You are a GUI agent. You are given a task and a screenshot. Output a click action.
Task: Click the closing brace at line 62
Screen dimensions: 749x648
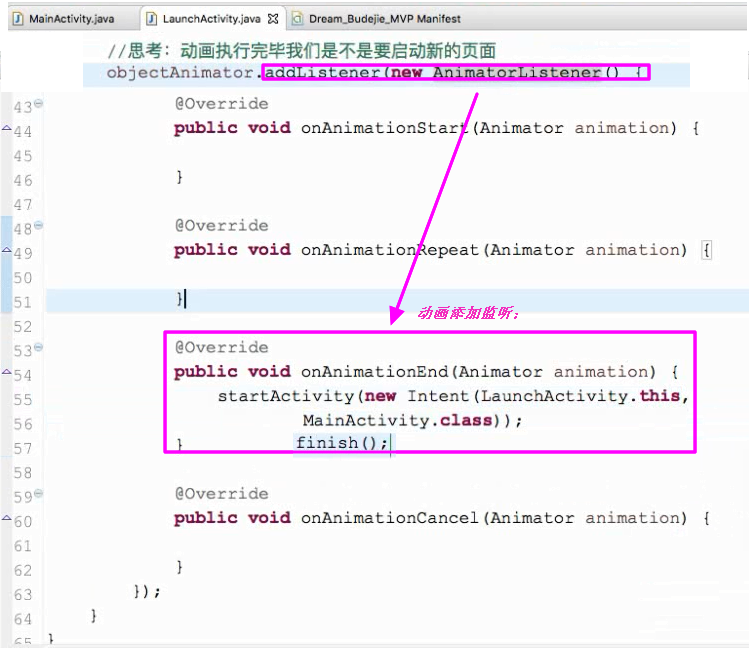[179, 567]
